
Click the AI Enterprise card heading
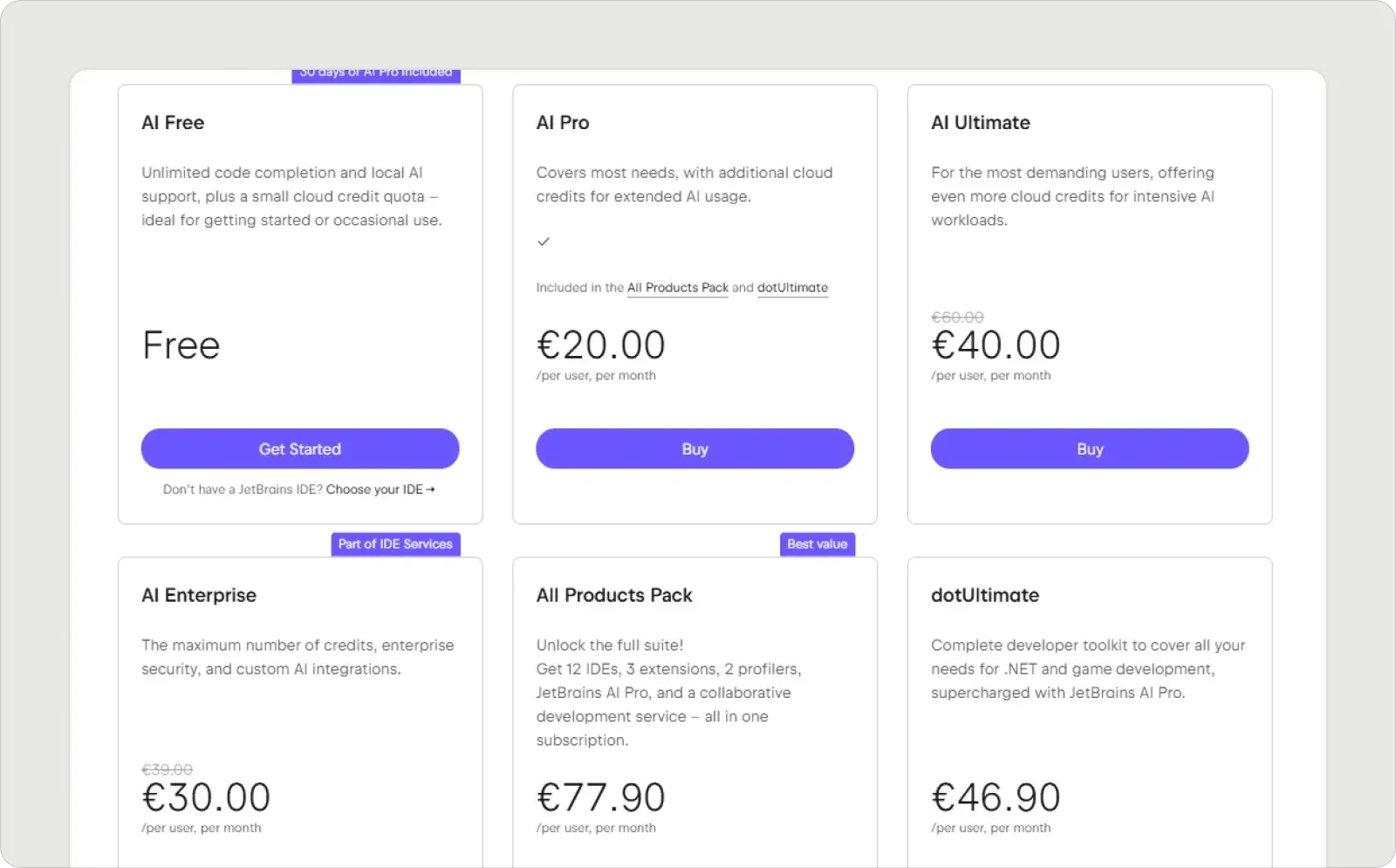pyautogui.click(x=199, y=595)
